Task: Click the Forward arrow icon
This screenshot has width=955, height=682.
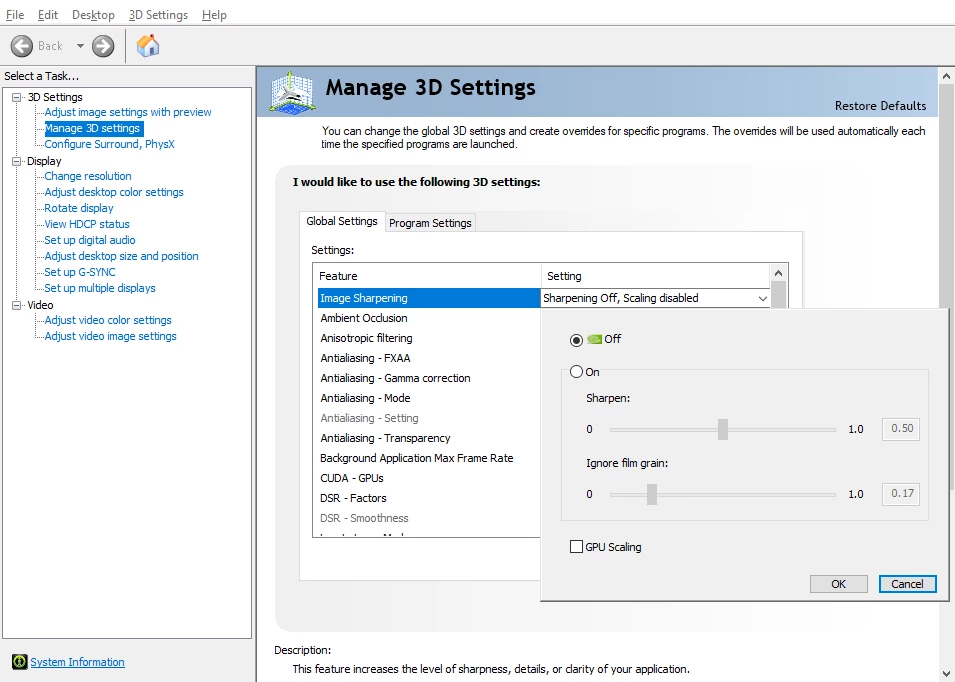Action: pos(103,46)
